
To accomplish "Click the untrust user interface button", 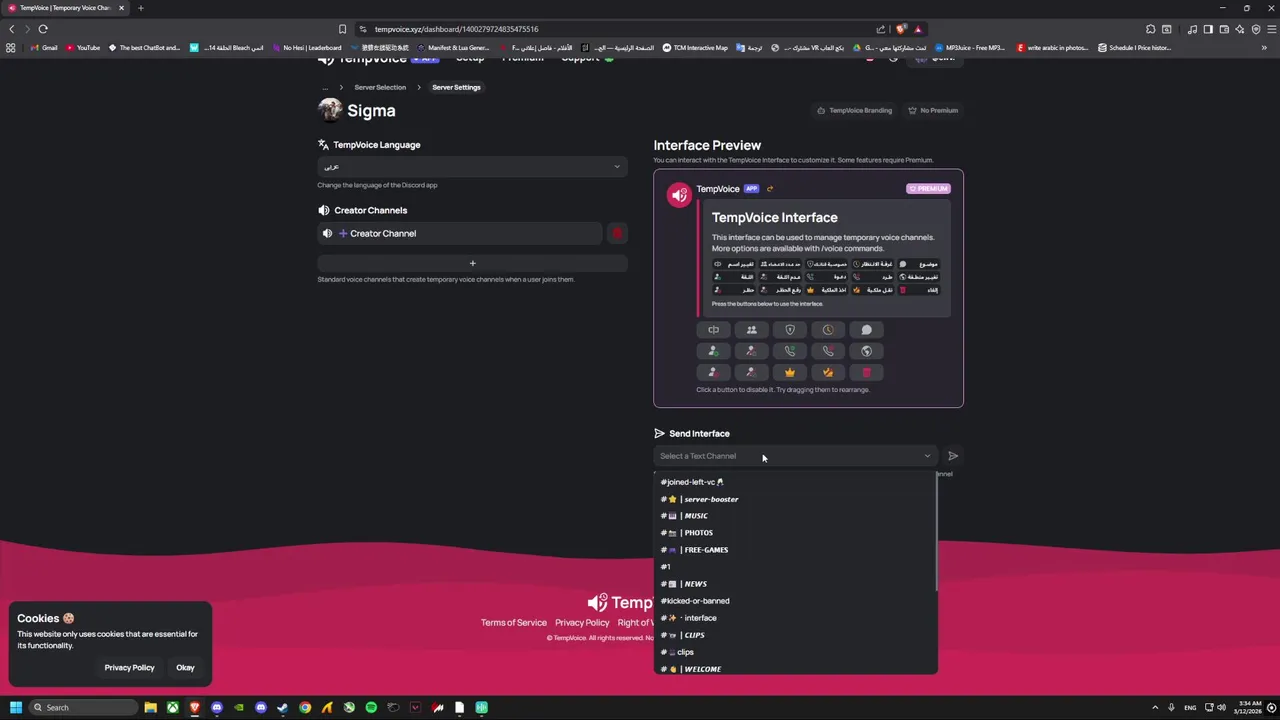I will click(752, 351).
